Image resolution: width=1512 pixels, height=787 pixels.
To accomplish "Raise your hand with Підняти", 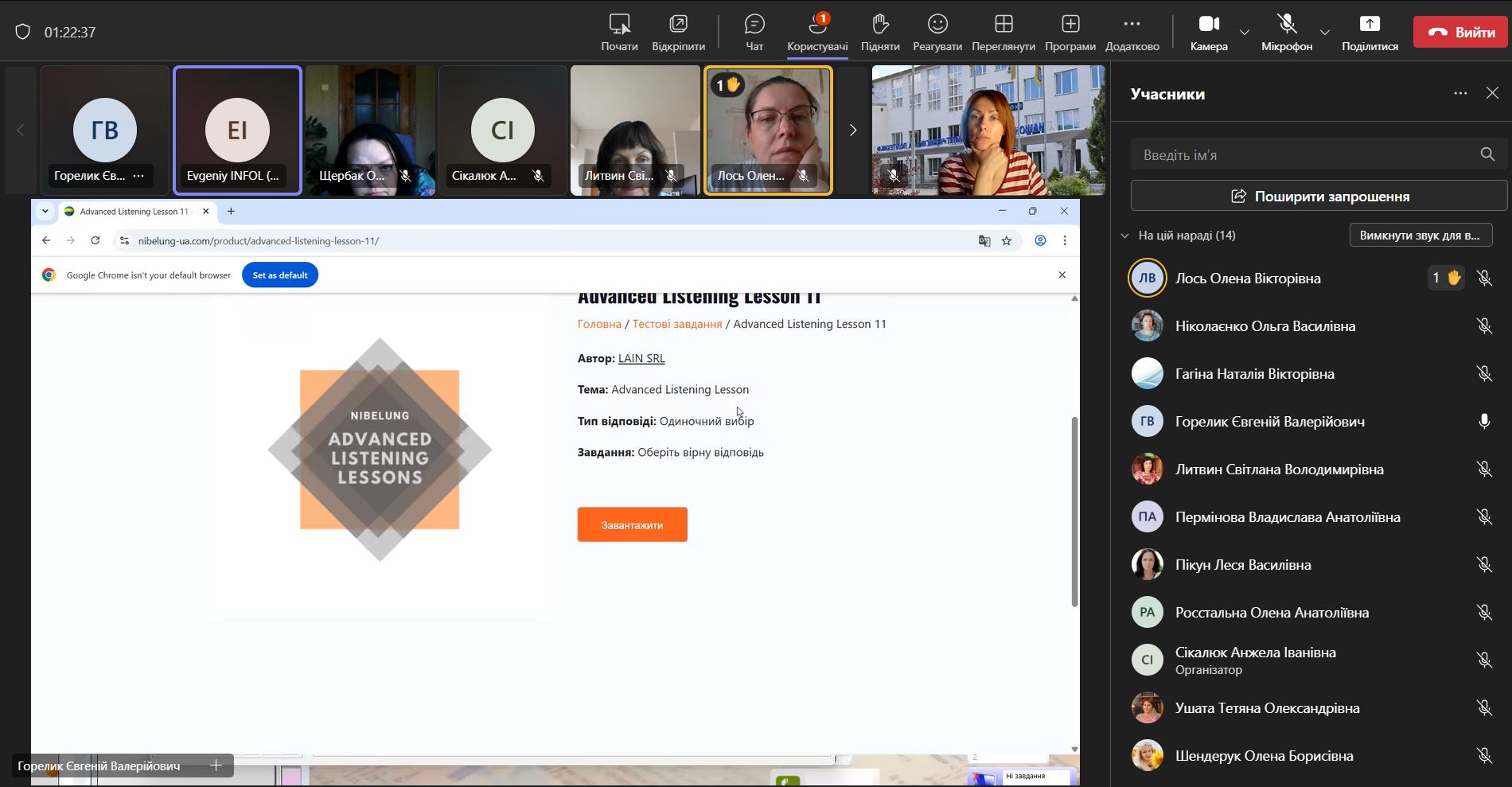I will click(879, 32).
